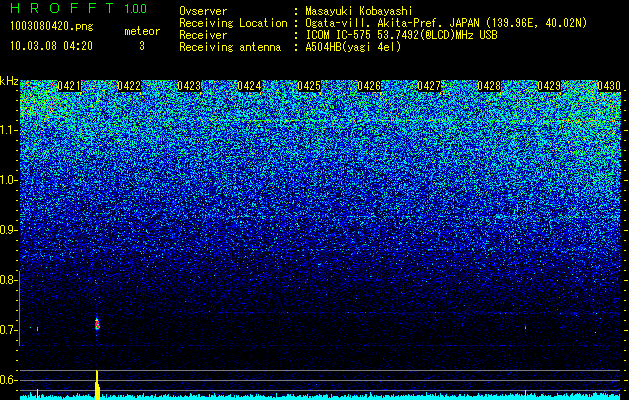This screenshot has width=629, height=400.
Task: Click the 1.0 kHz axis label
Action: click(x=8, y=181)
